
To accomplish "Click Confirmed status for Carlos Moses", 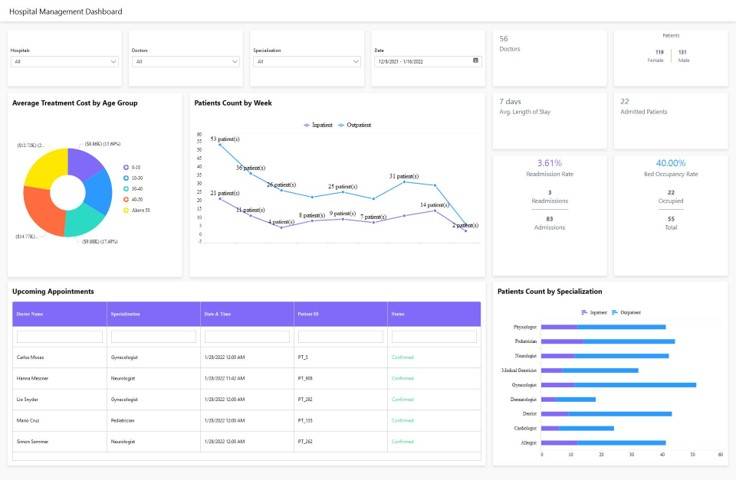I will 403,358.
